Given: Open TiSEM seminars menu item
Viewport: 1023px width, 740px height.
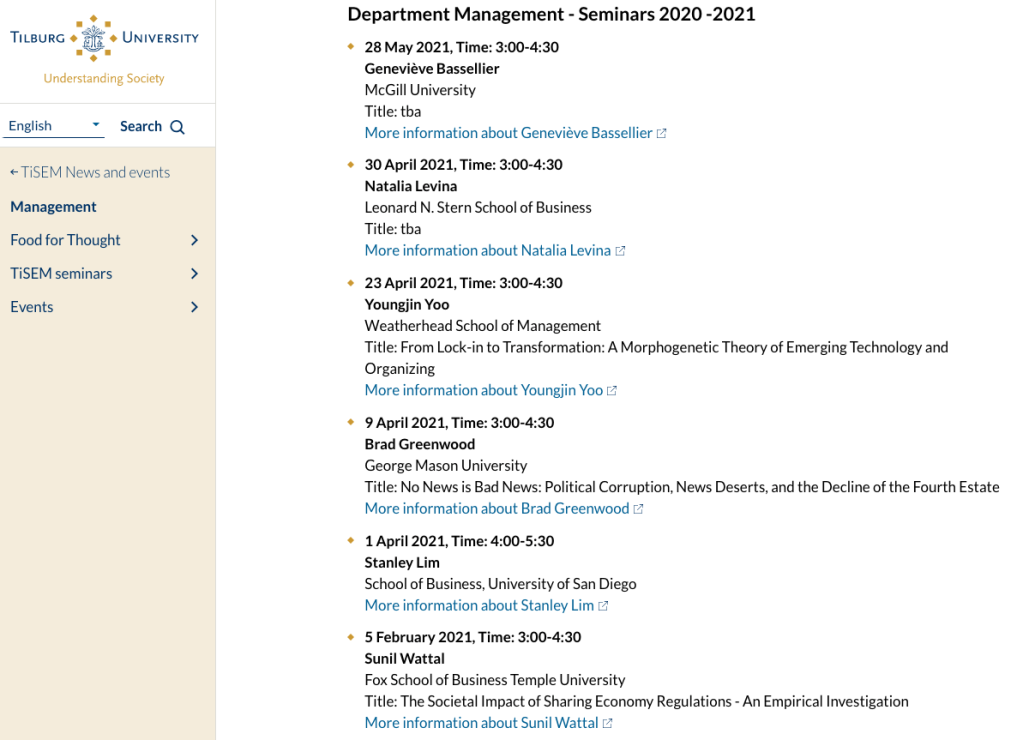Looking at the screenshot, I should pos(61,274).
